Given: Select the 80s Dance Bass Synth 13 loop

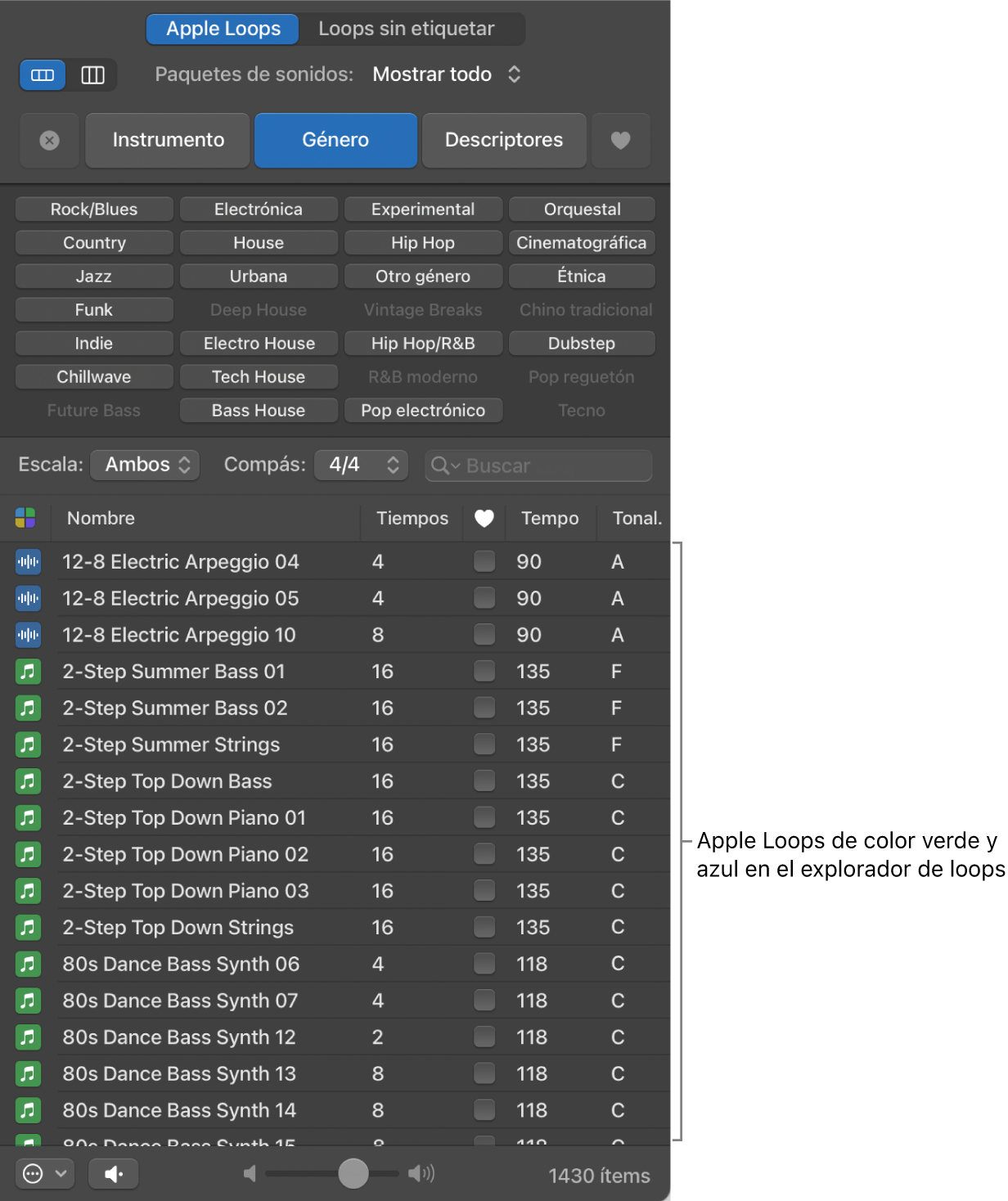Looking at the screenshot, I should coord(335,1073).
